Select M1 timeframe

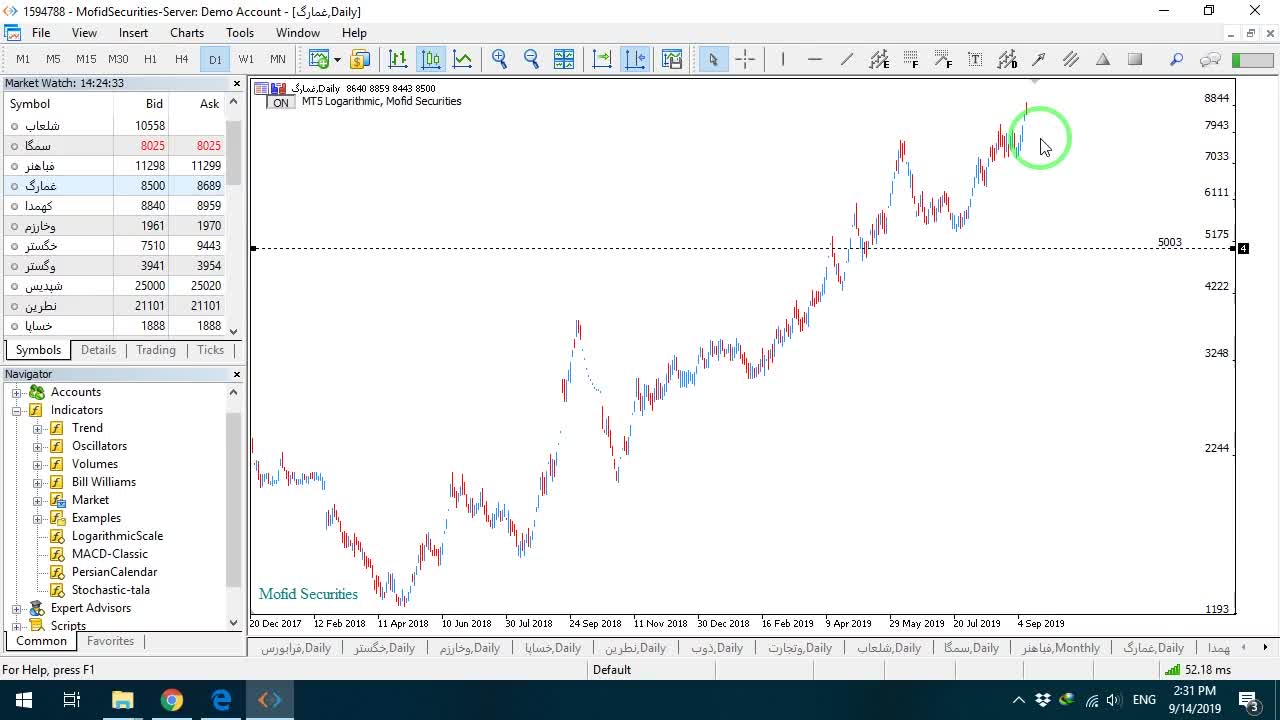point(23,59)
